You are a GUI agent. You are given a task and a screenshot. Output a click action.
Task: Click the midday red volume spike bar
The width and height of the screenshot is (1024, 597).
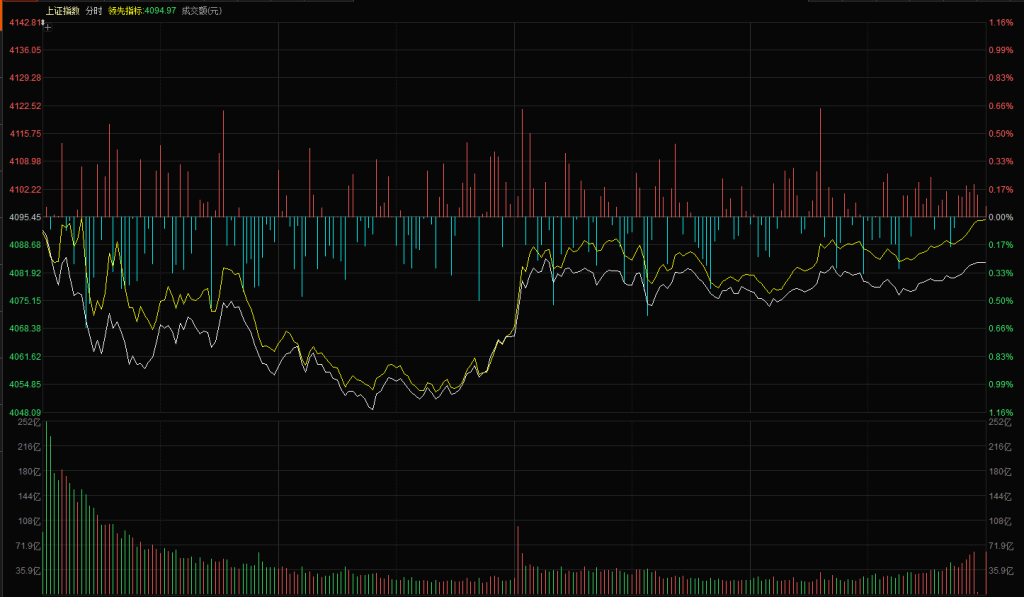pyautogui.click(x=517, y=560)
